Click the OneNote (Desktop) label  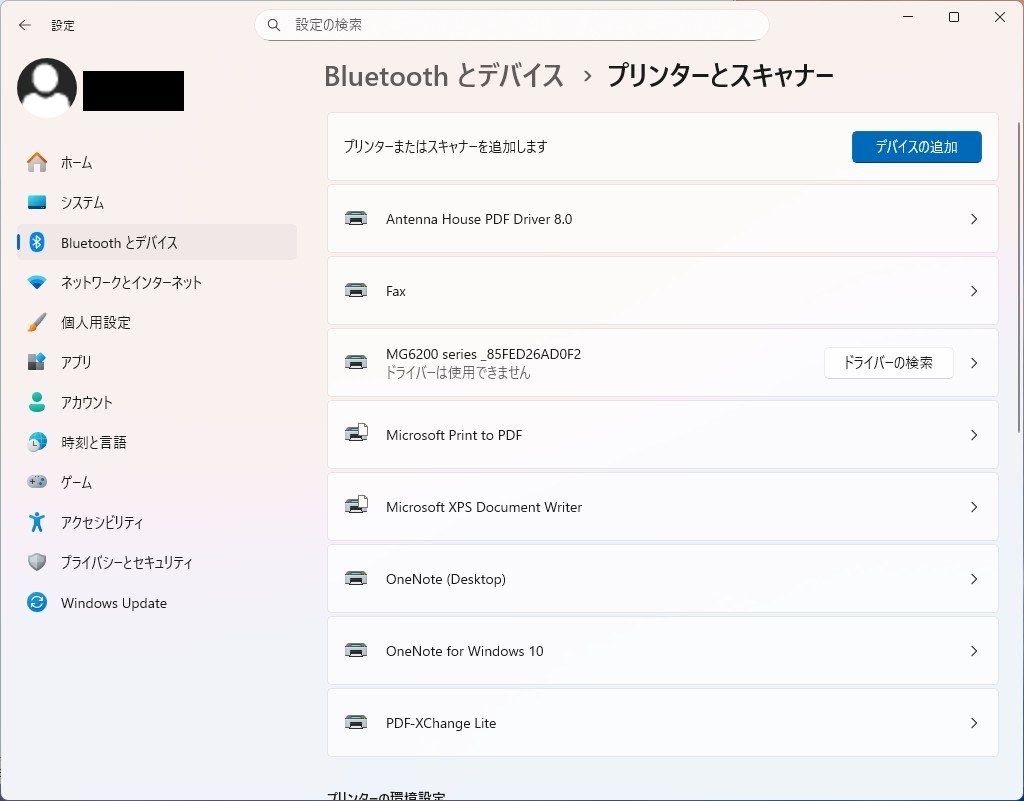445,579
